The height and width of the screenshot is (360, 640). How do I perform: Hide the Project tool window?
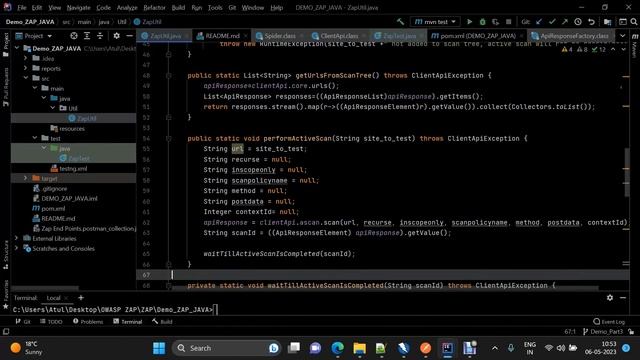pyautogui.click(x=129, y=36)
